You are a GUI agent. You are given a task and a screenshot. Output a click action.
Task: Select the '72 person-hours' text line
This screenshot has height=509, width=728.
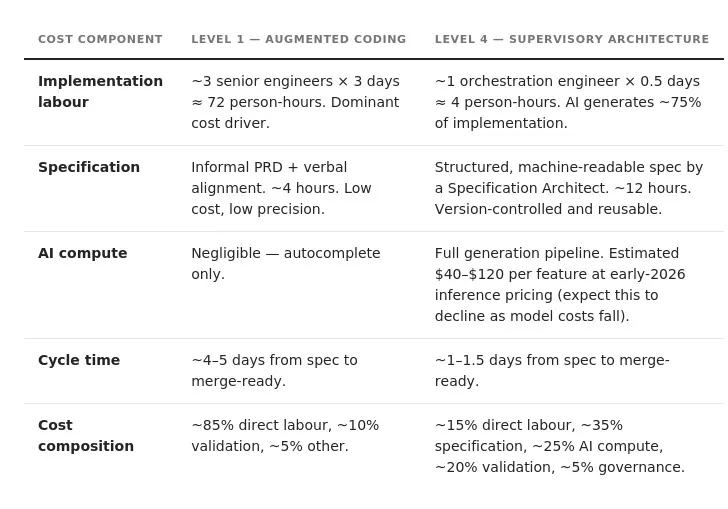pyautogui.click(x=295, y=102)
